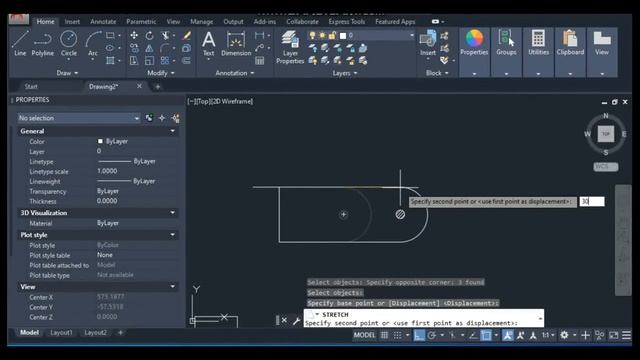640x360 pixels.
Task: Choose the Rectangle draw tool
Action: [110, 36]
